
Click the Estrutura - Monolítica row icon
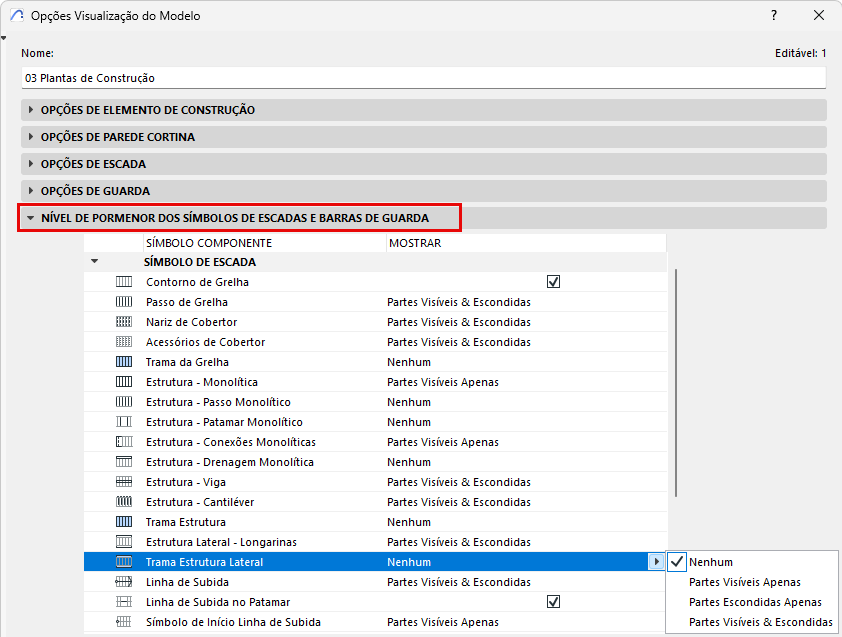coord(124,382)
